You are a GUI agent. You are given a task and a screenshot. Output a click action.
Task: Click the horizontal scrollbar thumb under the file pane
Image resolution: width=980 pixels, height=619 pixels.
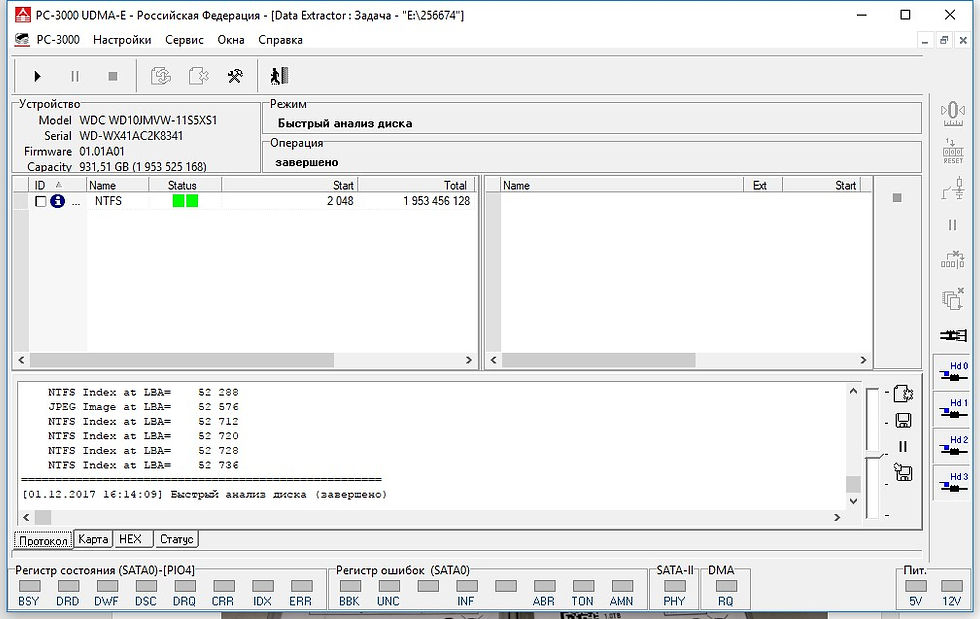tap(598, 360)
